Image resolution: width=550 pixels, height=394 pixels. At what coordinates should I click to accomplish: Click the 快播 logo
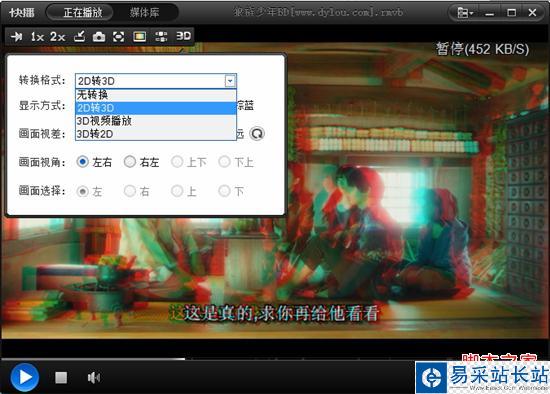click(x=22, y=13)
